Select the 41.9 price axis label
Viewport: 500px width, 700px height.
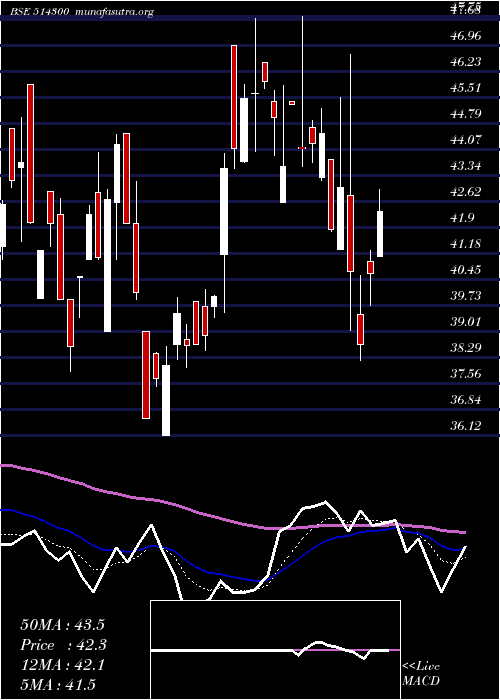point(462,218)
